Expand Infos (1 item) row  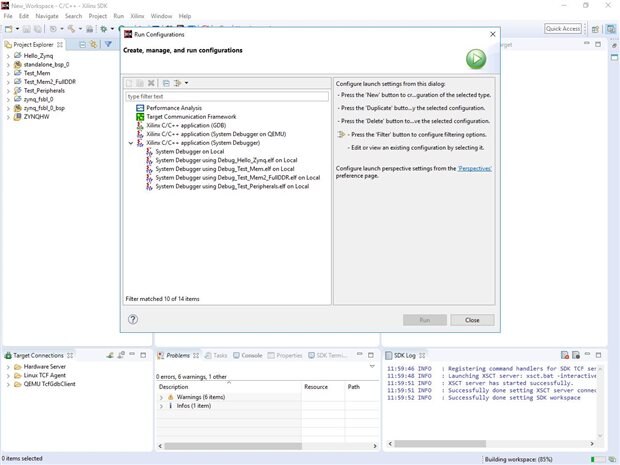pyautogui.click(x=161, y=406)
